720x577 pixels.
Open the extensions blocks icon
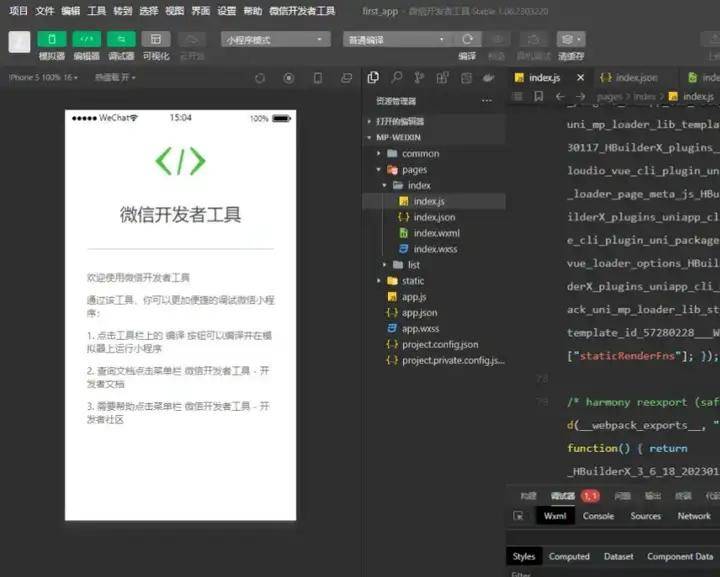[x=443, y=78]
